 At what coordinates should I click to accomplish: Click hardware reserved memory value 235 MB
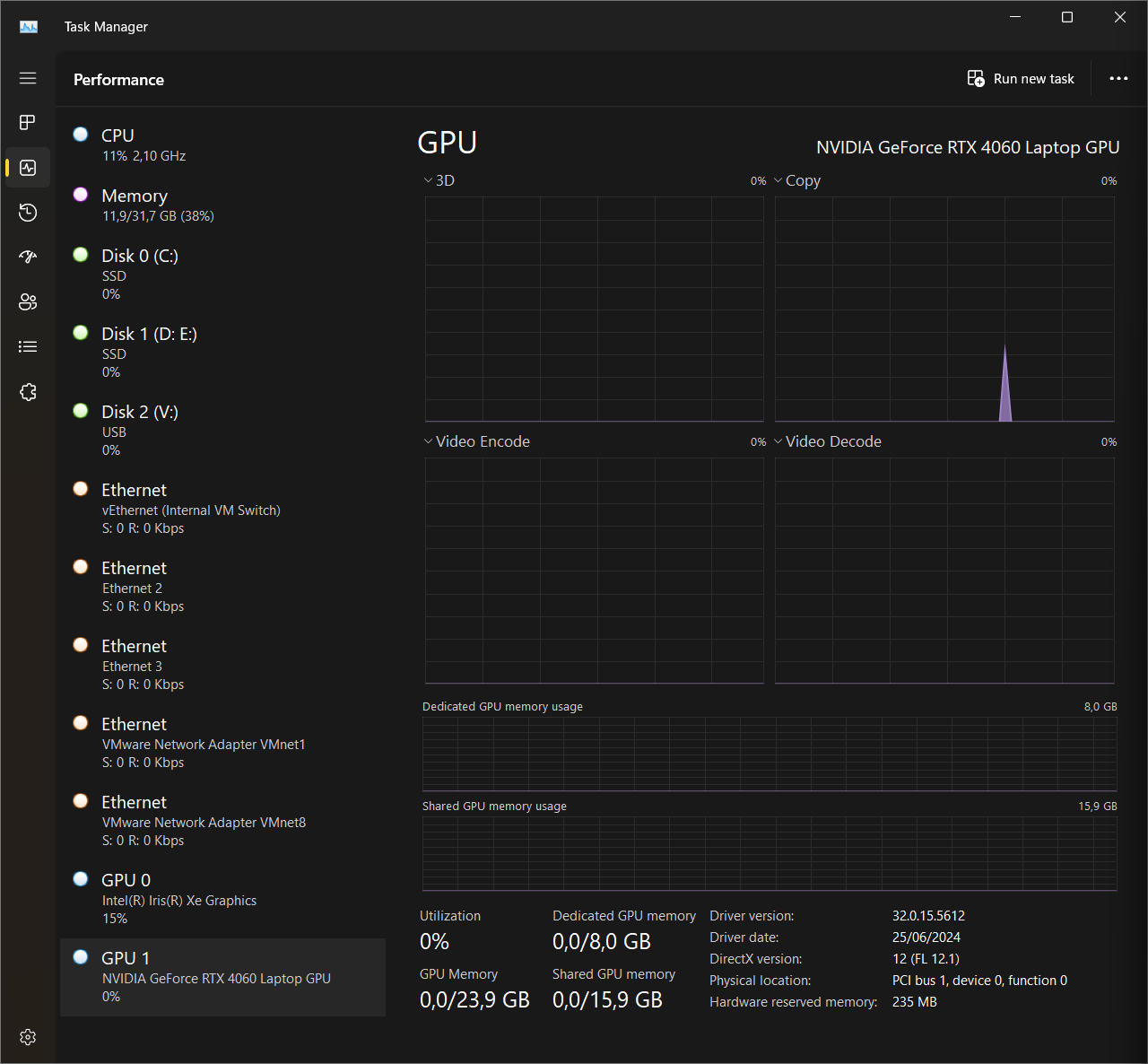[x=914, y=1002]
